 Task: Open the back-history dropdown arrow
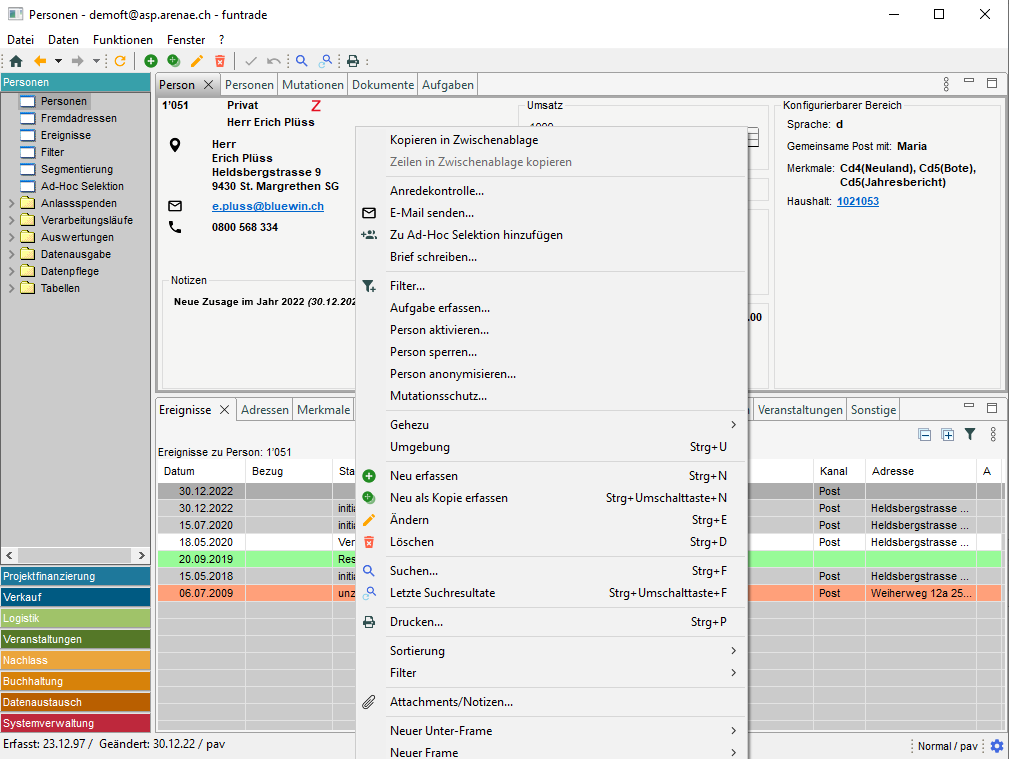click(x=58, y=61)
